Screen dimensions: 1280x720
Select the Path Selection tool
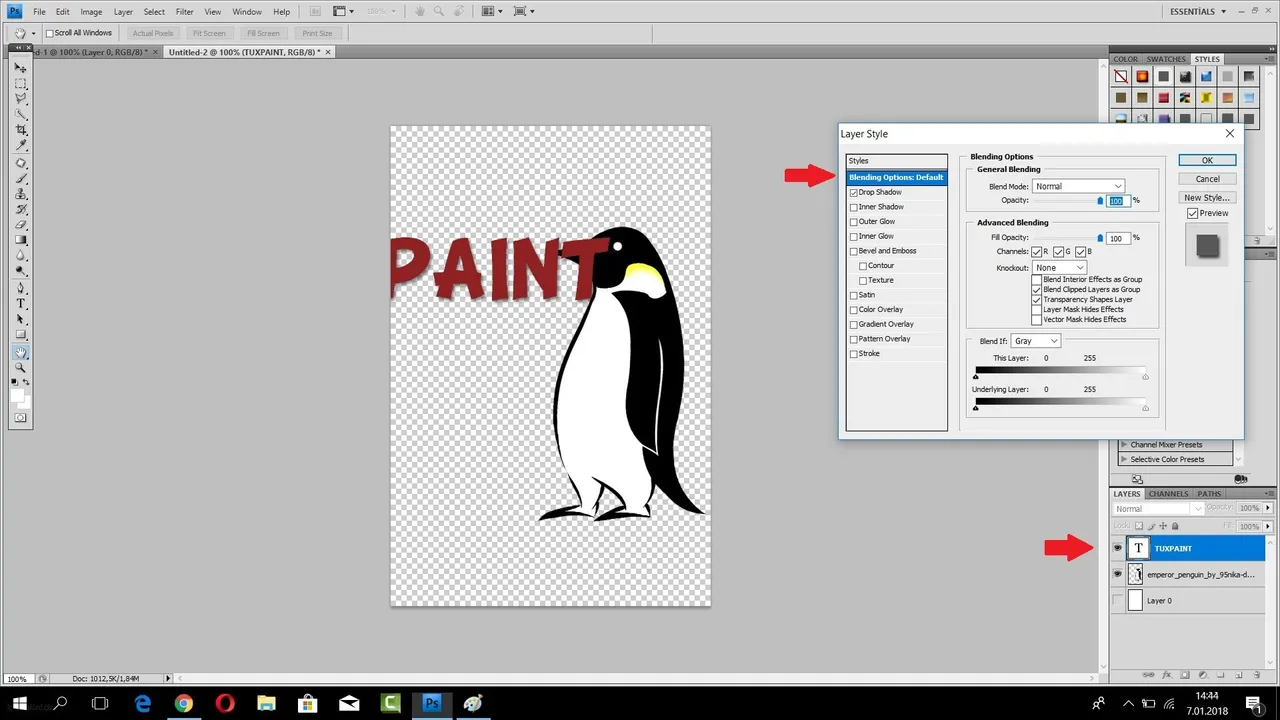[21, 320]
